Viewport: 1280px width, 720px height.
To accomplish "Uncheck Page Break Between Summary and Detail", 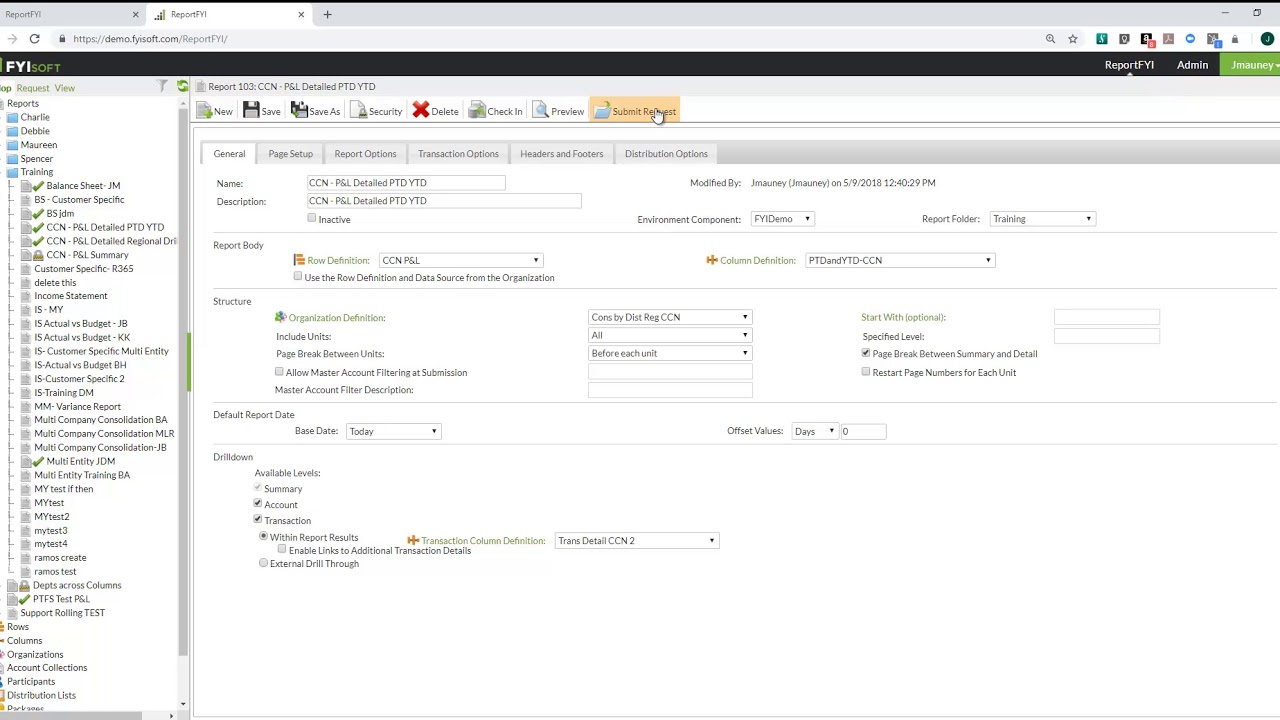I will (866, 353).
